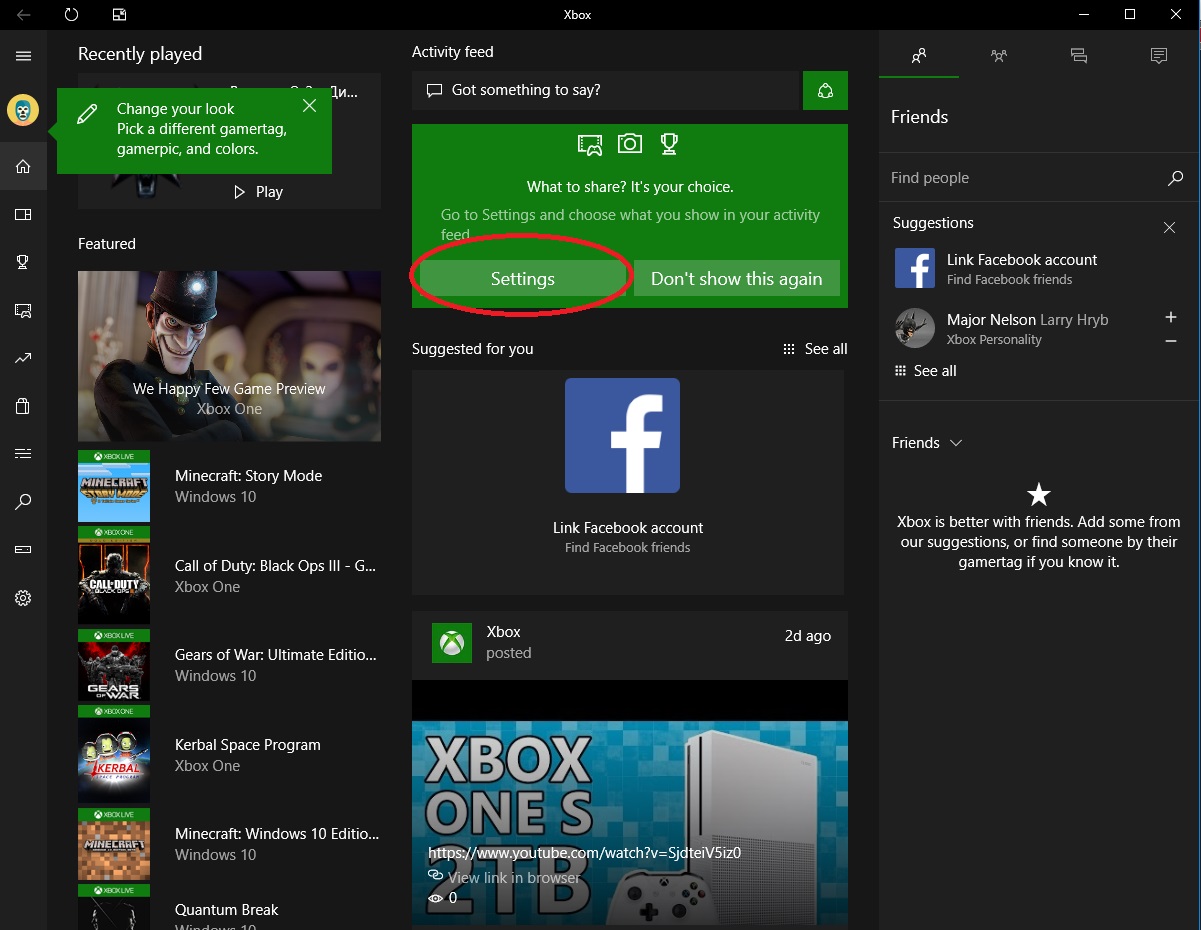Select Quantum Break entry
Image resolution: width=1201 pixels, height=930 pixels.
pyautogui.click(x=229, y=908)
